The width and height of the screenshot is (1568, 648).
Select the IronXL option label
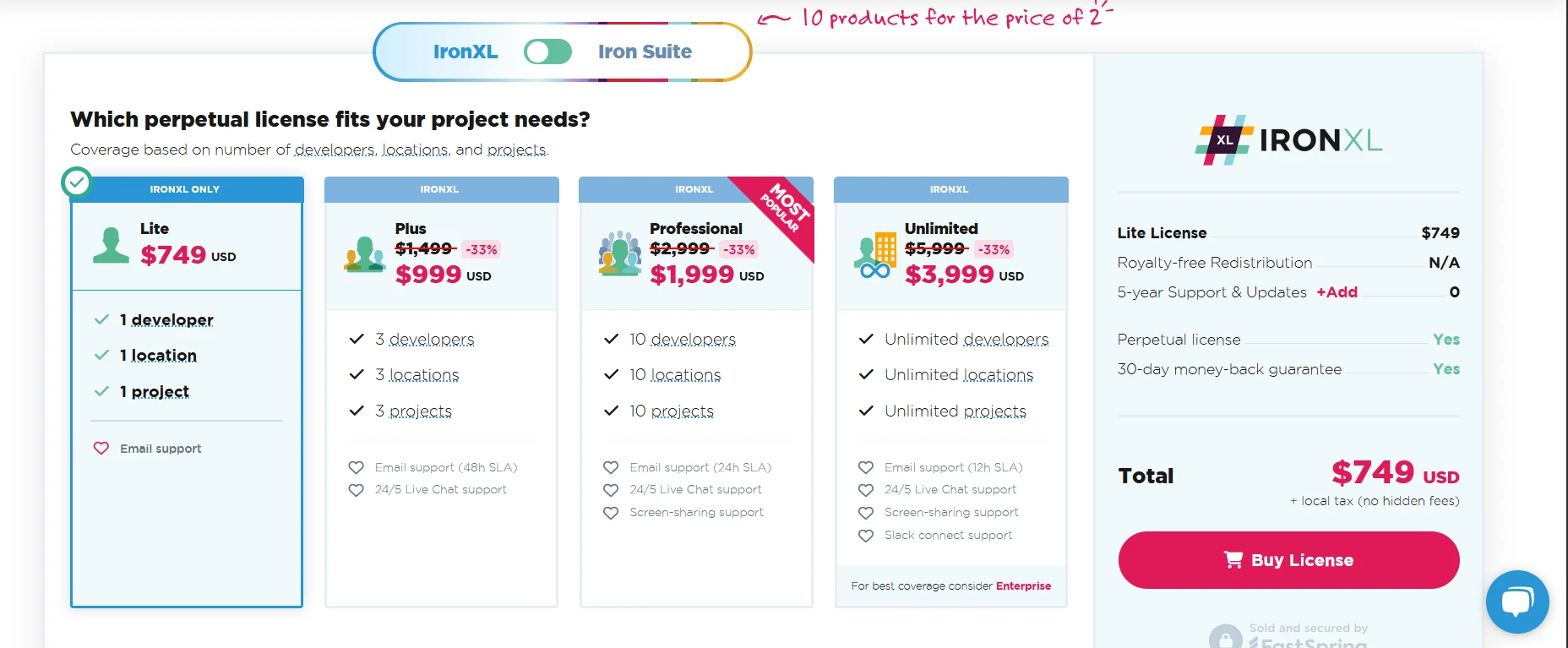(465, 52)
